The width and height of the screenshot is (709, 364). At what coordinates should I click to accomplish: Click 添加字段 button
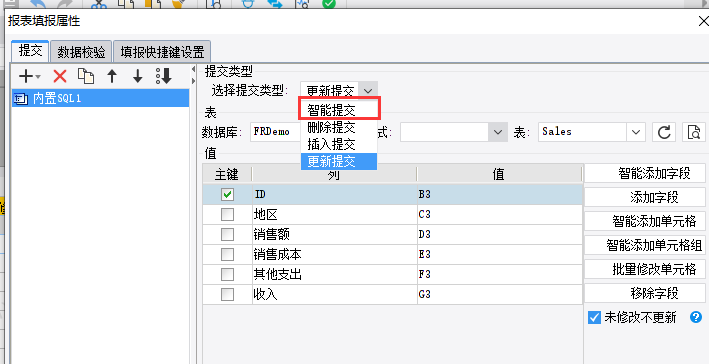click(x=645, y=197)
